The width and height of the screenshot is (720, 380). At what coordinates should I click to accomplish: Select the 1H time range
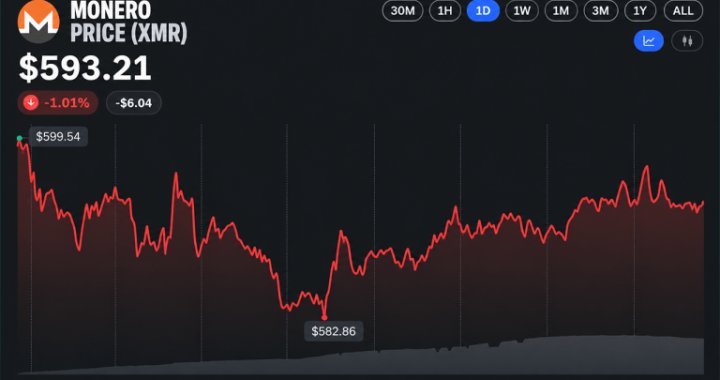click(445, 11)
